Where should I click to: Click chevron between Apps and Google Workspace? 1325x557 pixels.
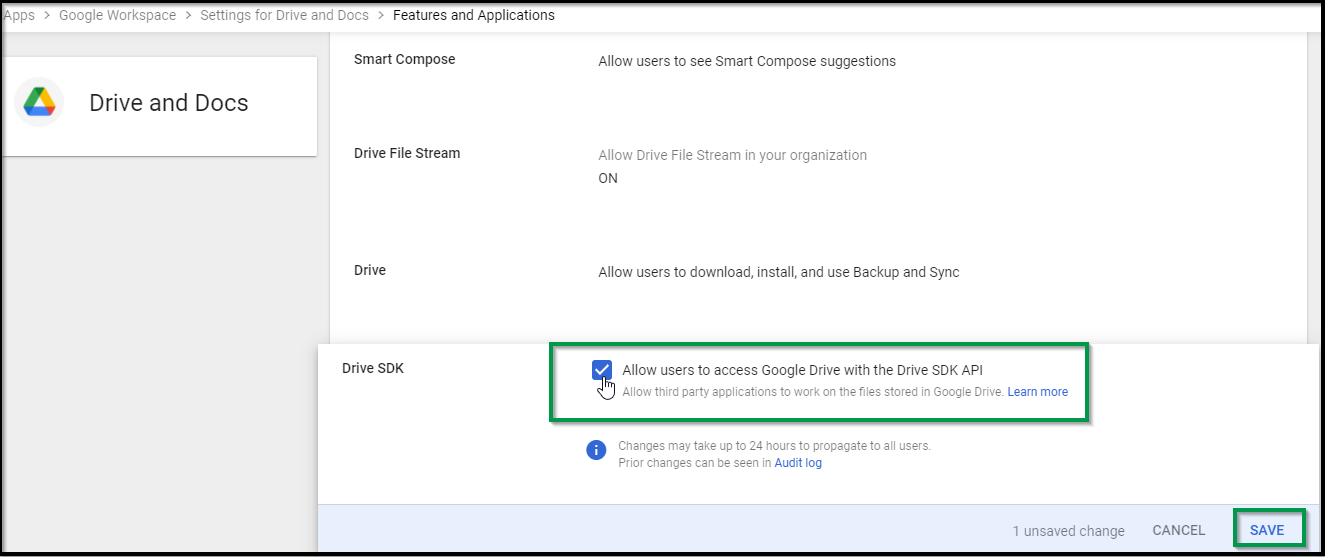[47, 15]
